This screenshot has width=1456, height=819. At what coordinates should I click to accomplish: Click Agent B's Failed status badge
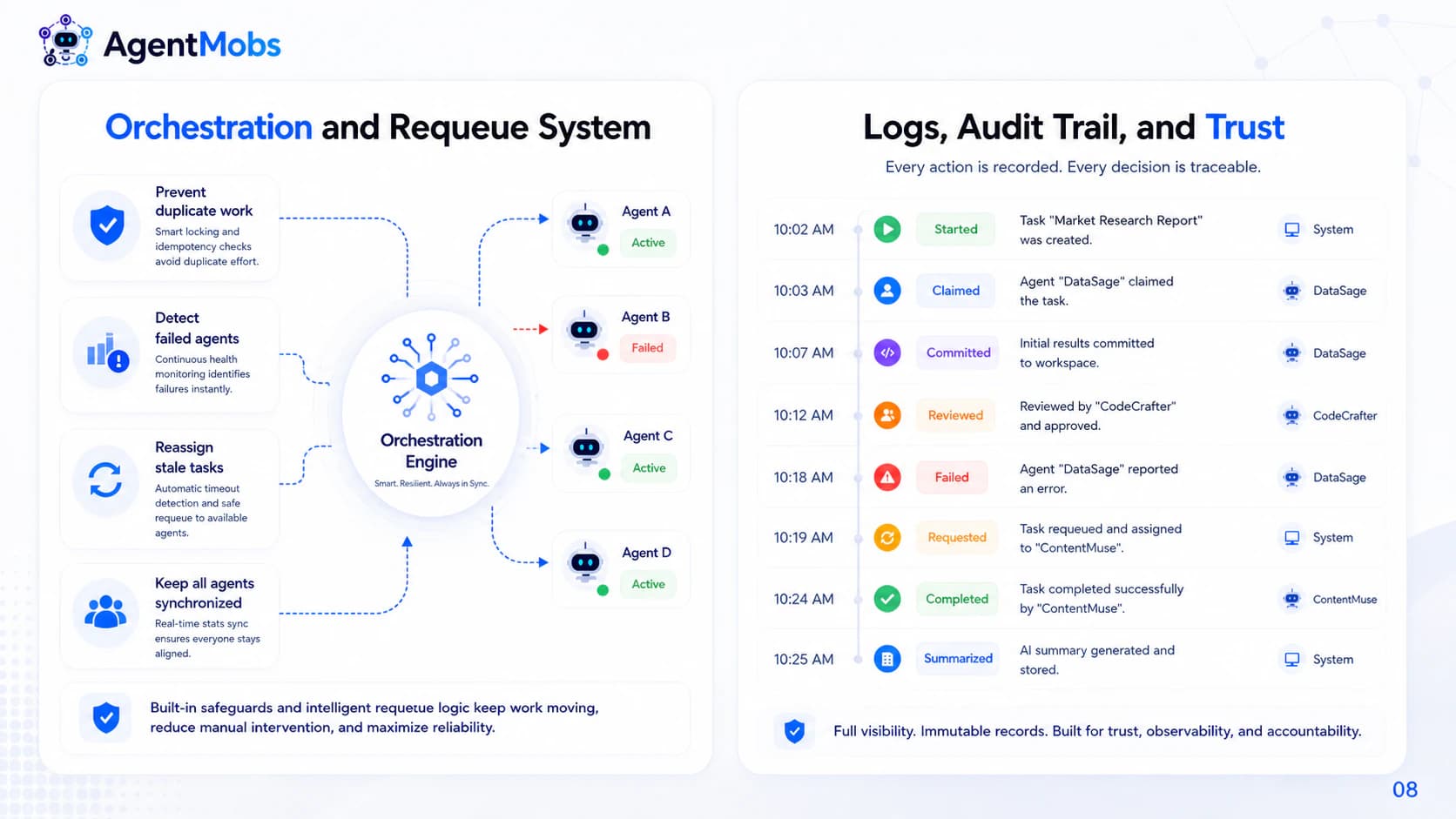pos(647,348)
